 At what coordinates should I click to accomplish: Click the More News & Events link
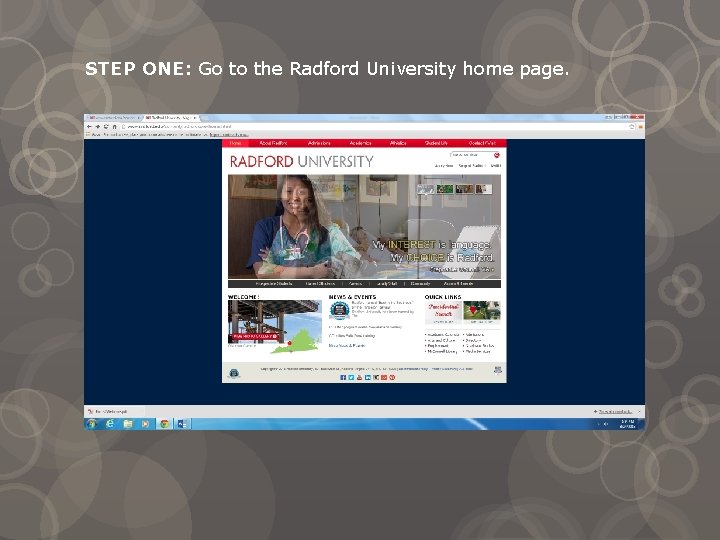pos(347,346)
